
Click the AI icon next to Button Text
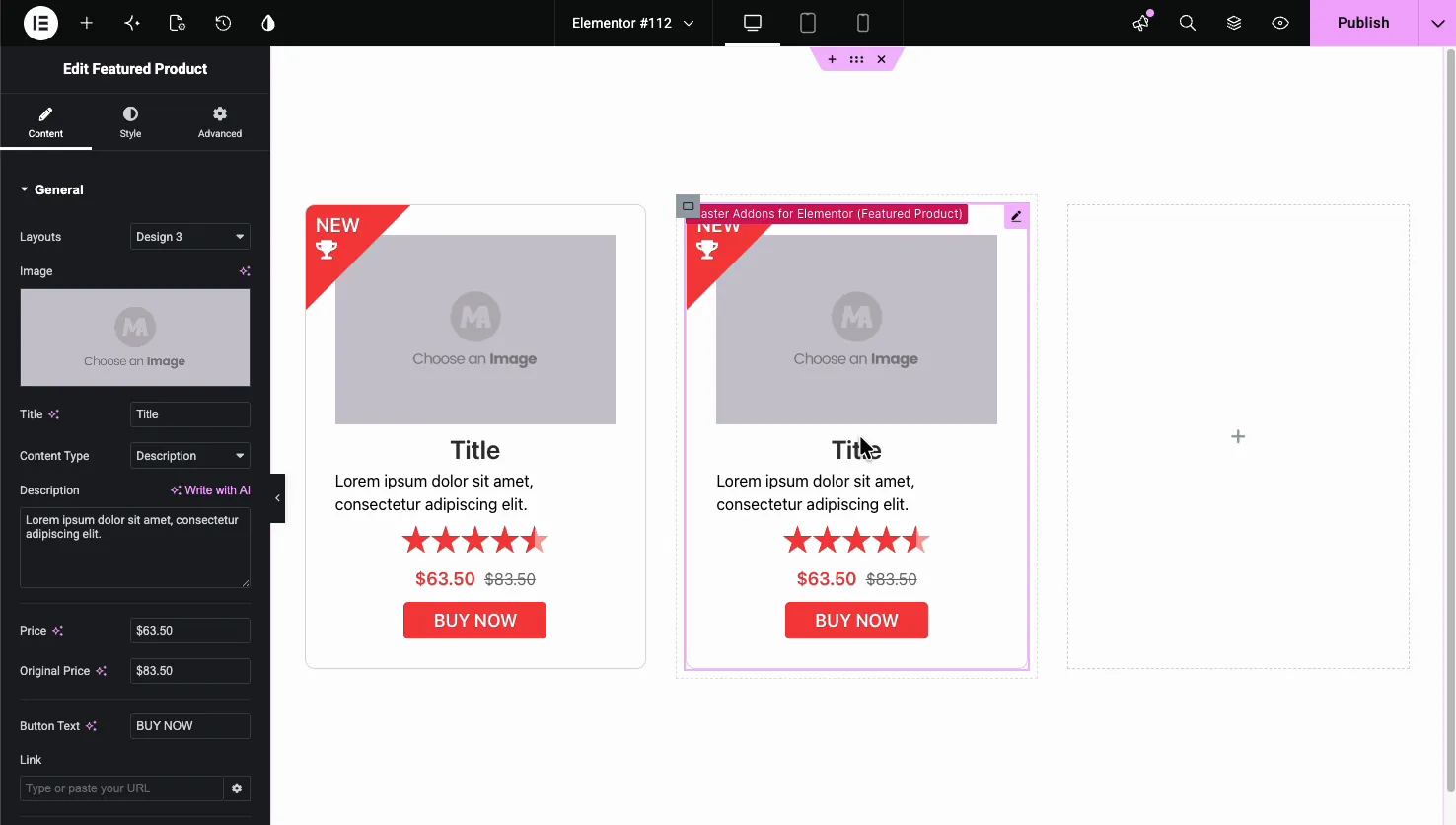coord(91,726)
